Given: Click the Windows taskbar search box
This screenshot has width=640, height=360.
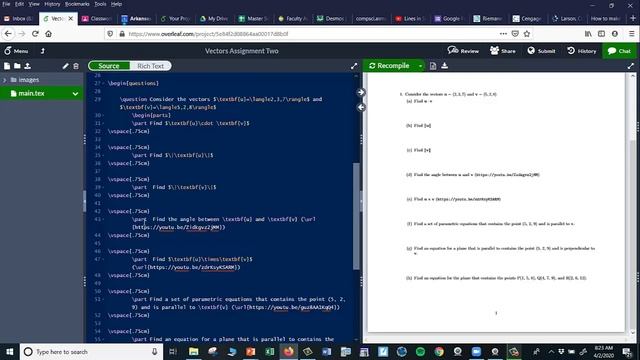Looking at the screenshot, I should (91, 352).
